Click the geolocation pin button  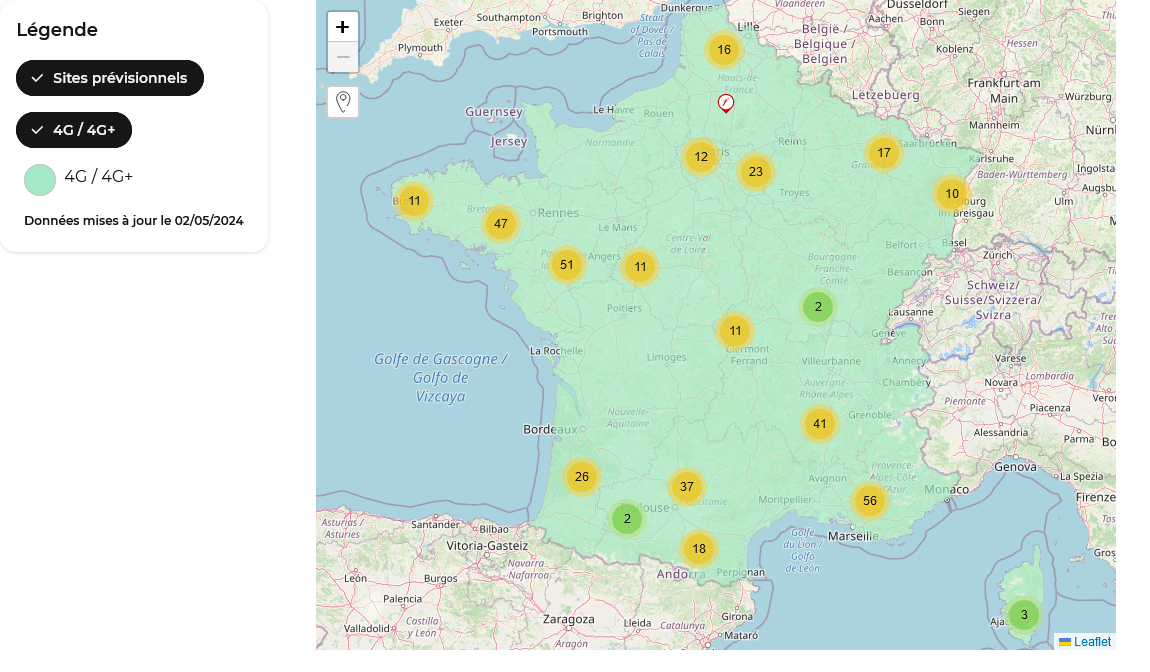343,102
